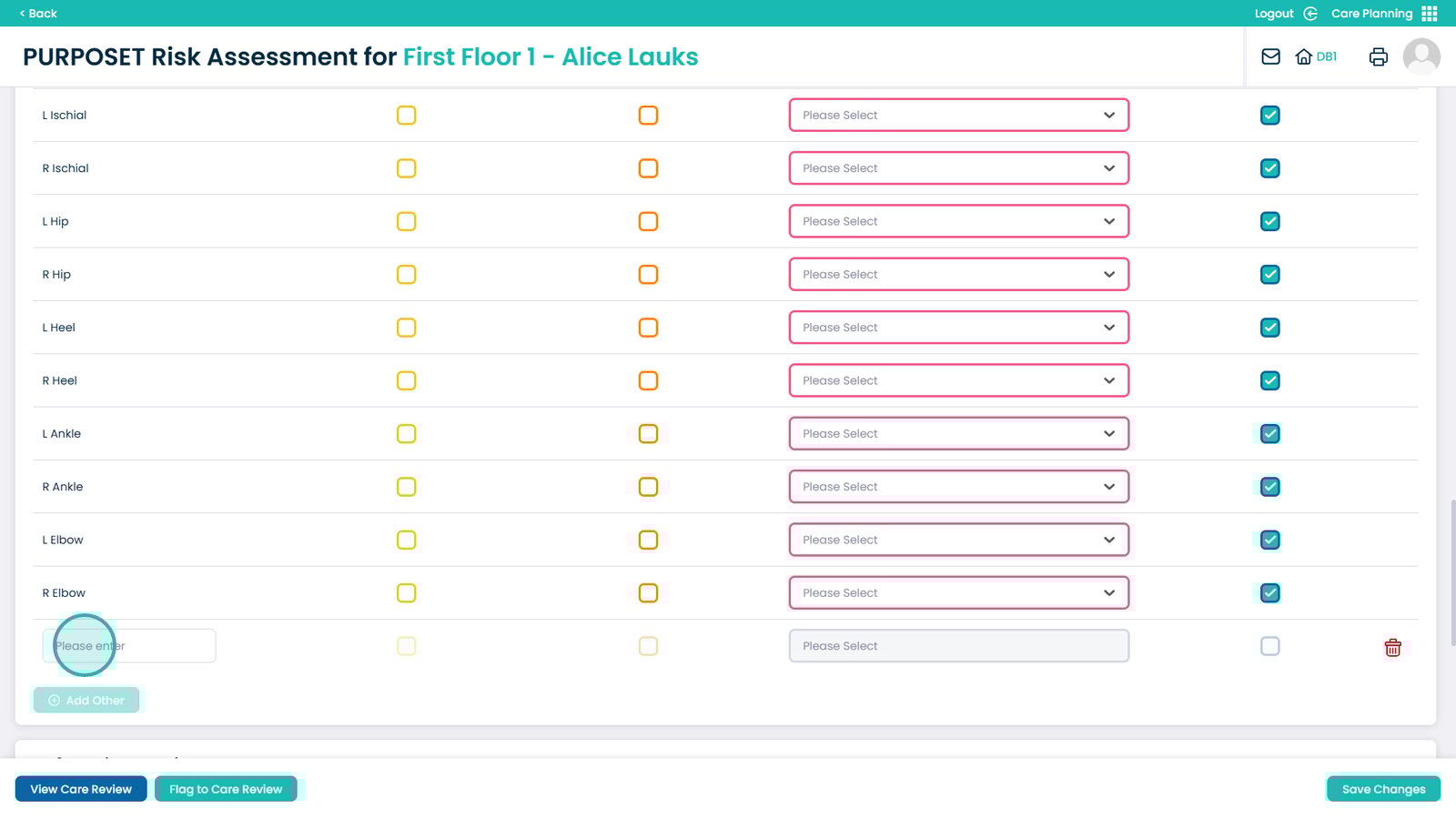Open the user profile avatar

pyautogui.click(x=1421, y=56)
